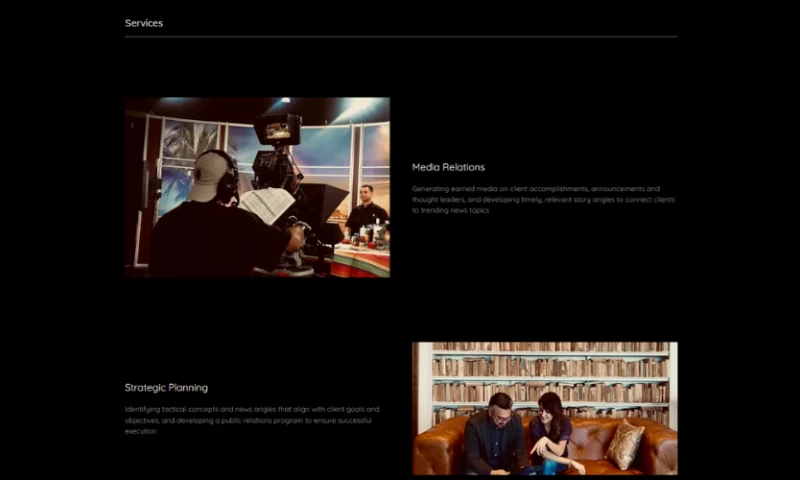Click the Services section heading
The image size is (800, 480).
144,23
